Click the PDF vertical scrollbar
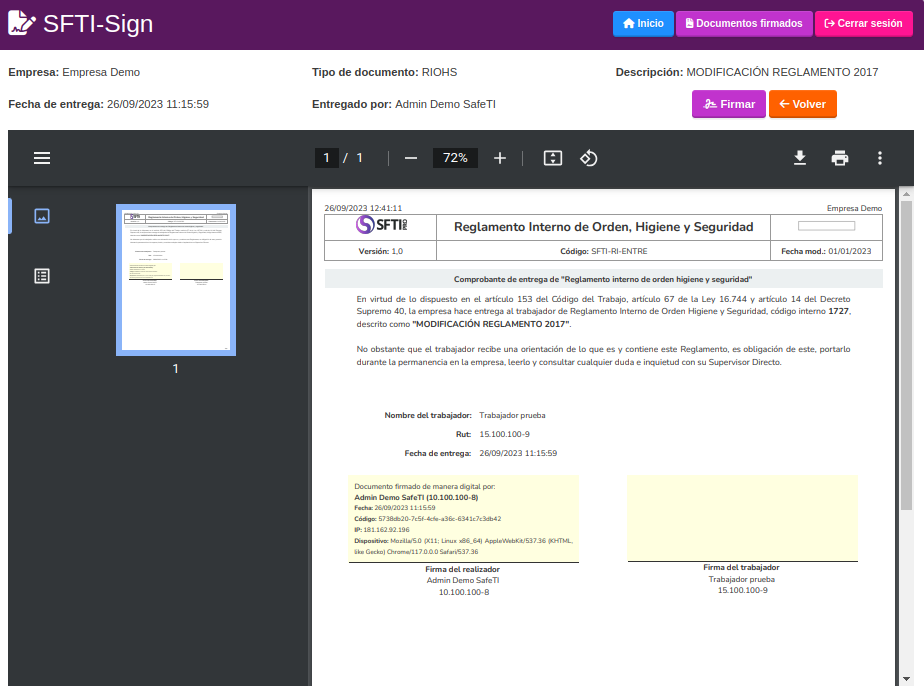The width and height of the screenshot is (924, 686). point(905,350)
